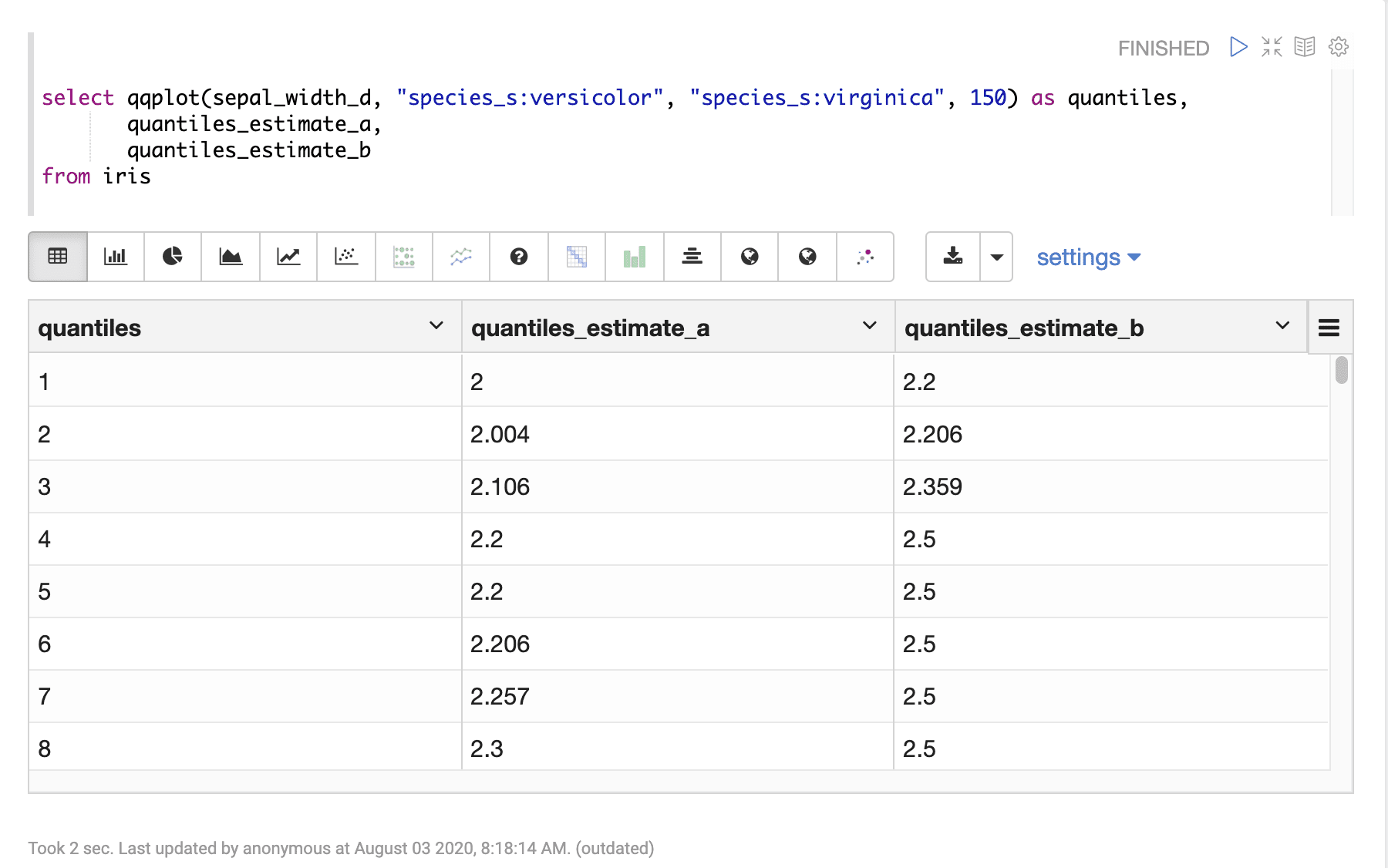Switch to the scatter plot view
Screen dimensions: 1388x868
point(345,257)
